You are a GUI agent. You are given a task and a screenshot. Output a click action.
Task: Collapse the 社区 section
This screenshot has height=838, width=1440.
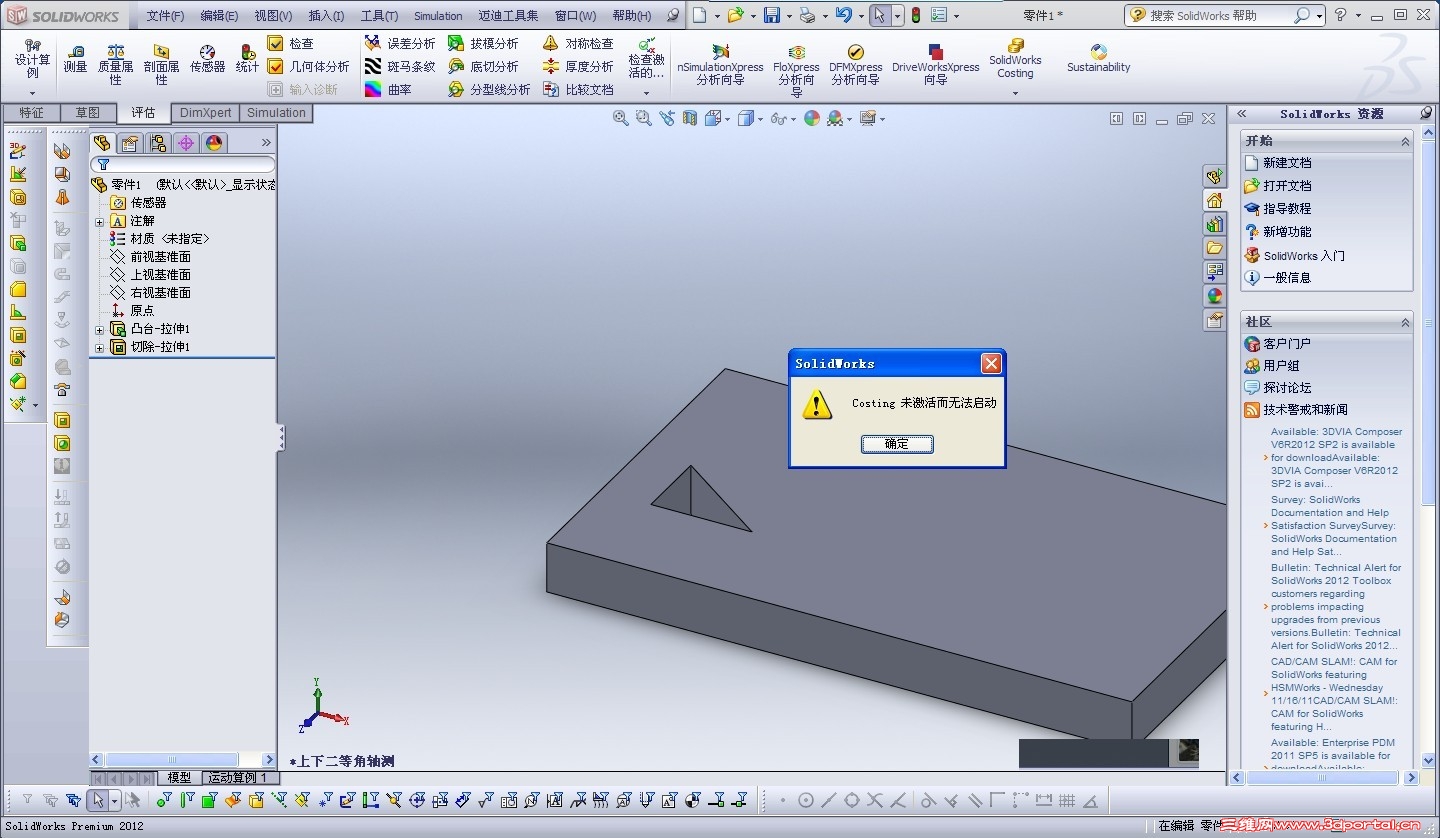(1405, 322)
